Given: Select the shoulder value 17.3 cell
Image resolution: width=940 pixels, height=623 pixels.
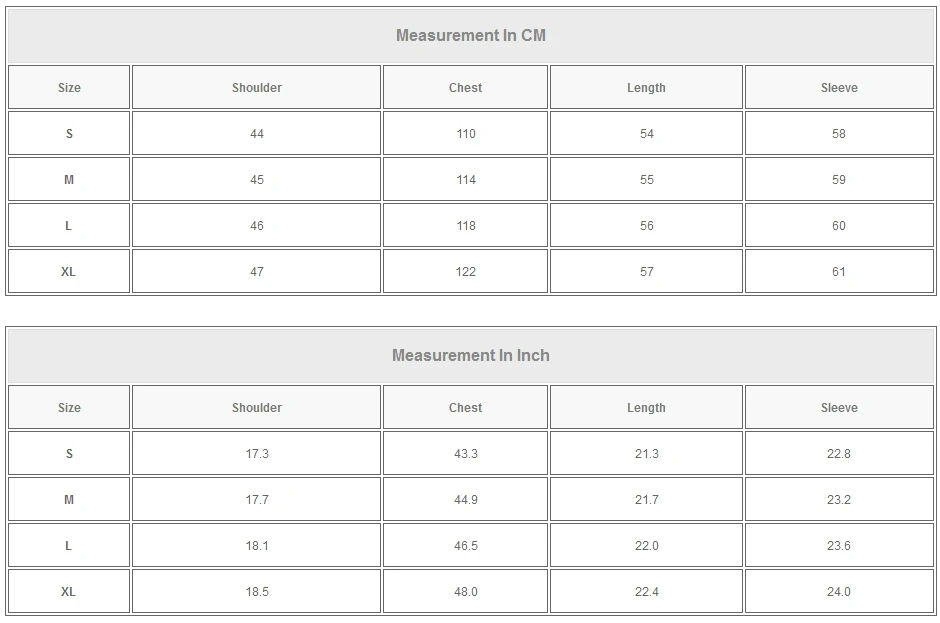Looking at the screenshot, I should click(257, 454).
